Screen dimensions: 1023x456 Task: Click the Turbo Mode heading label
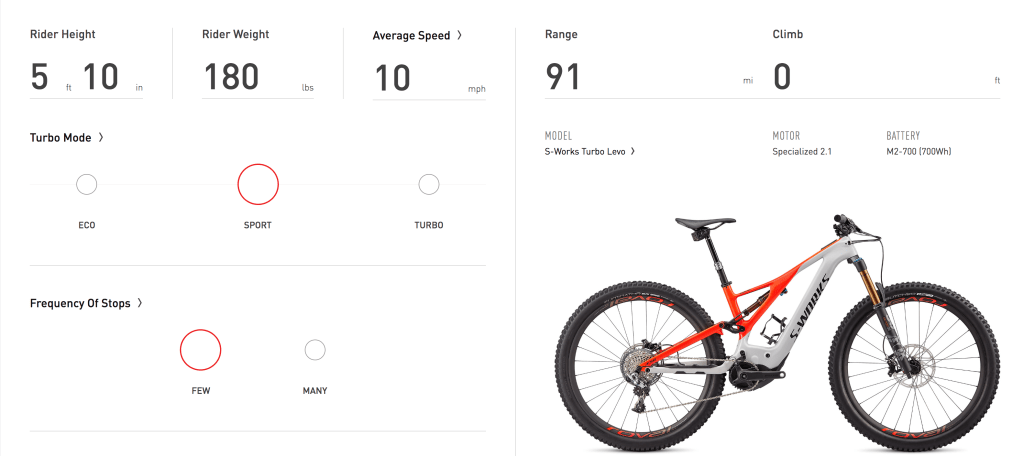pyautogui.click(x=61, y=137)
